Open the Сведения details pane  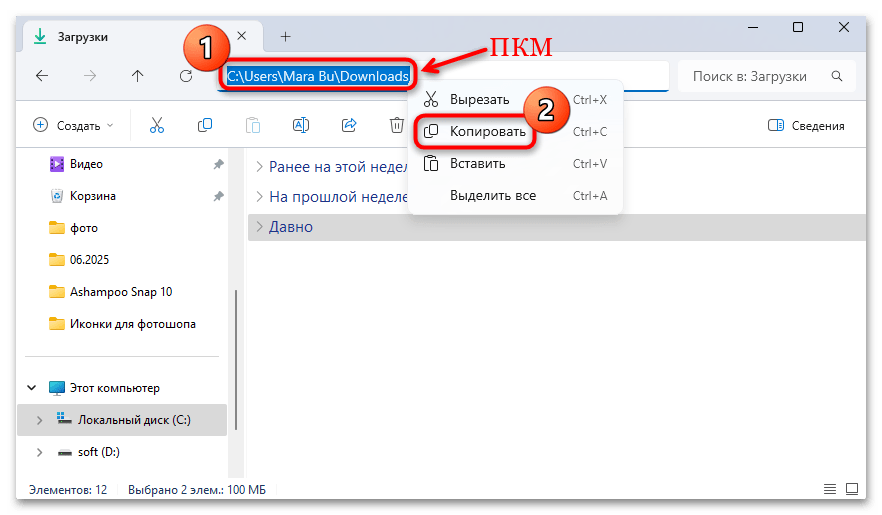click(806, 125)
